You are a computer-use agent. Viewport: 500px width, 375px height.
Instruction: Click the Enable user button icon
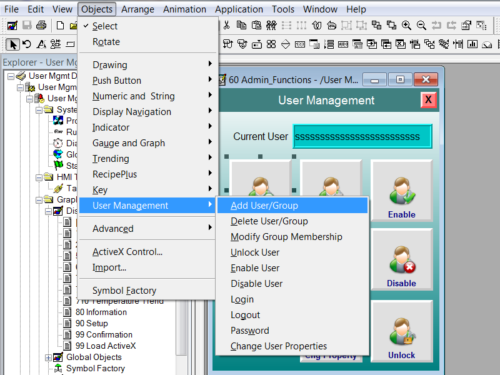click(x=402, y=191)
